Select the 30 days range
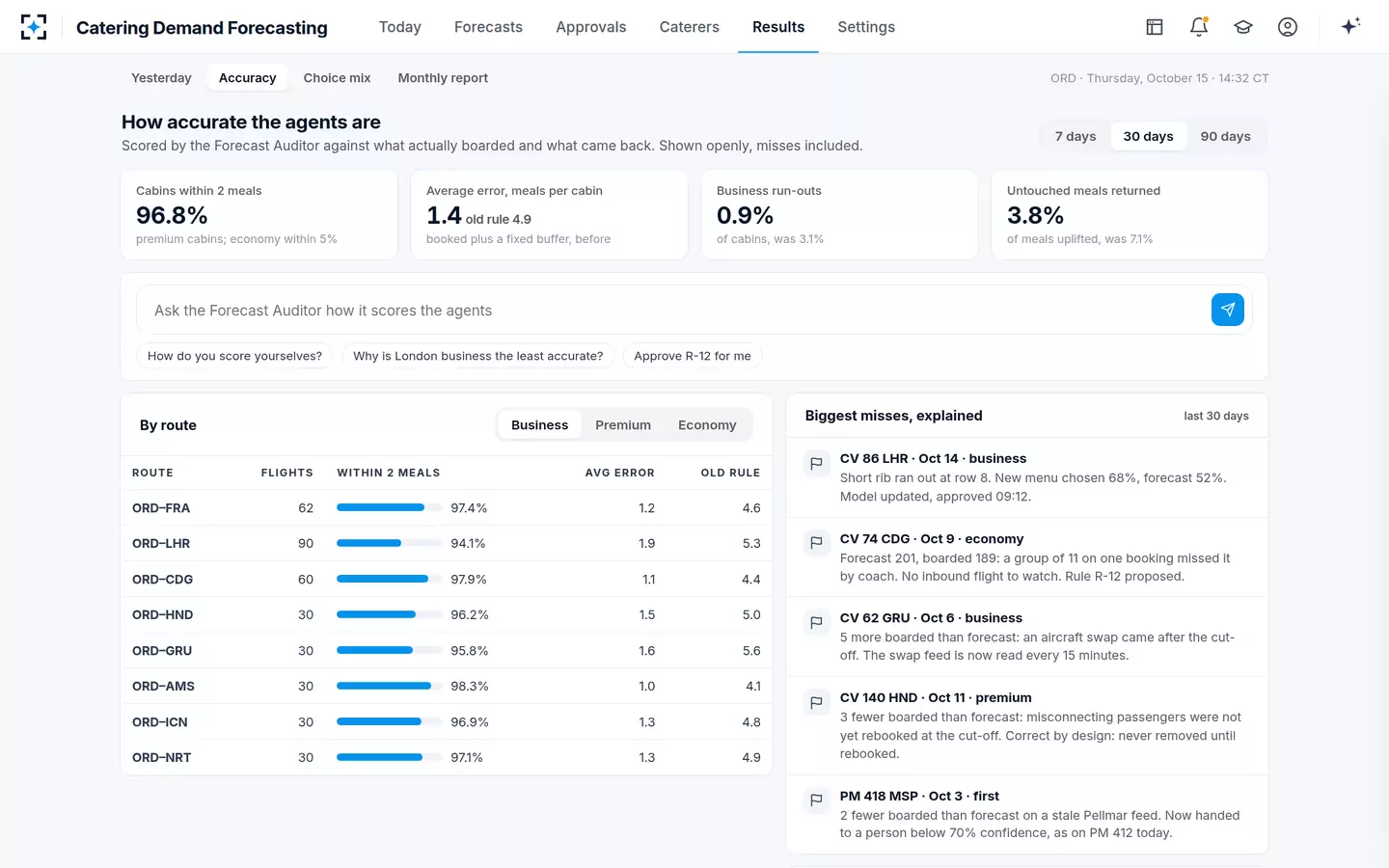This screenshot has width=1389, height=868. coord(1148,136)
